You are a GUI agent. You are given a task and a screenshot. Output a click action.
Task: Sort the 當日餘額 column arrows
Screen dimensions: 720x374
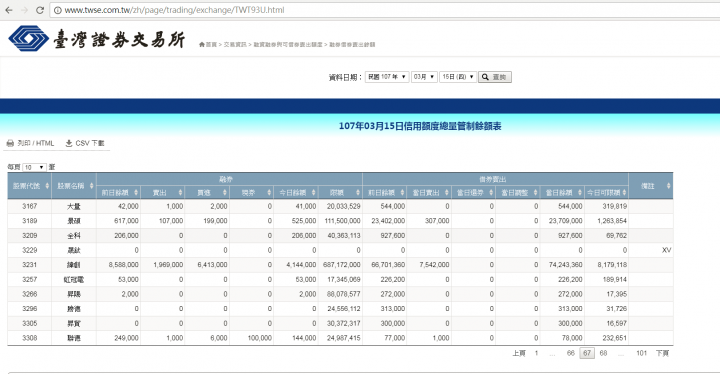click(579, 193)
